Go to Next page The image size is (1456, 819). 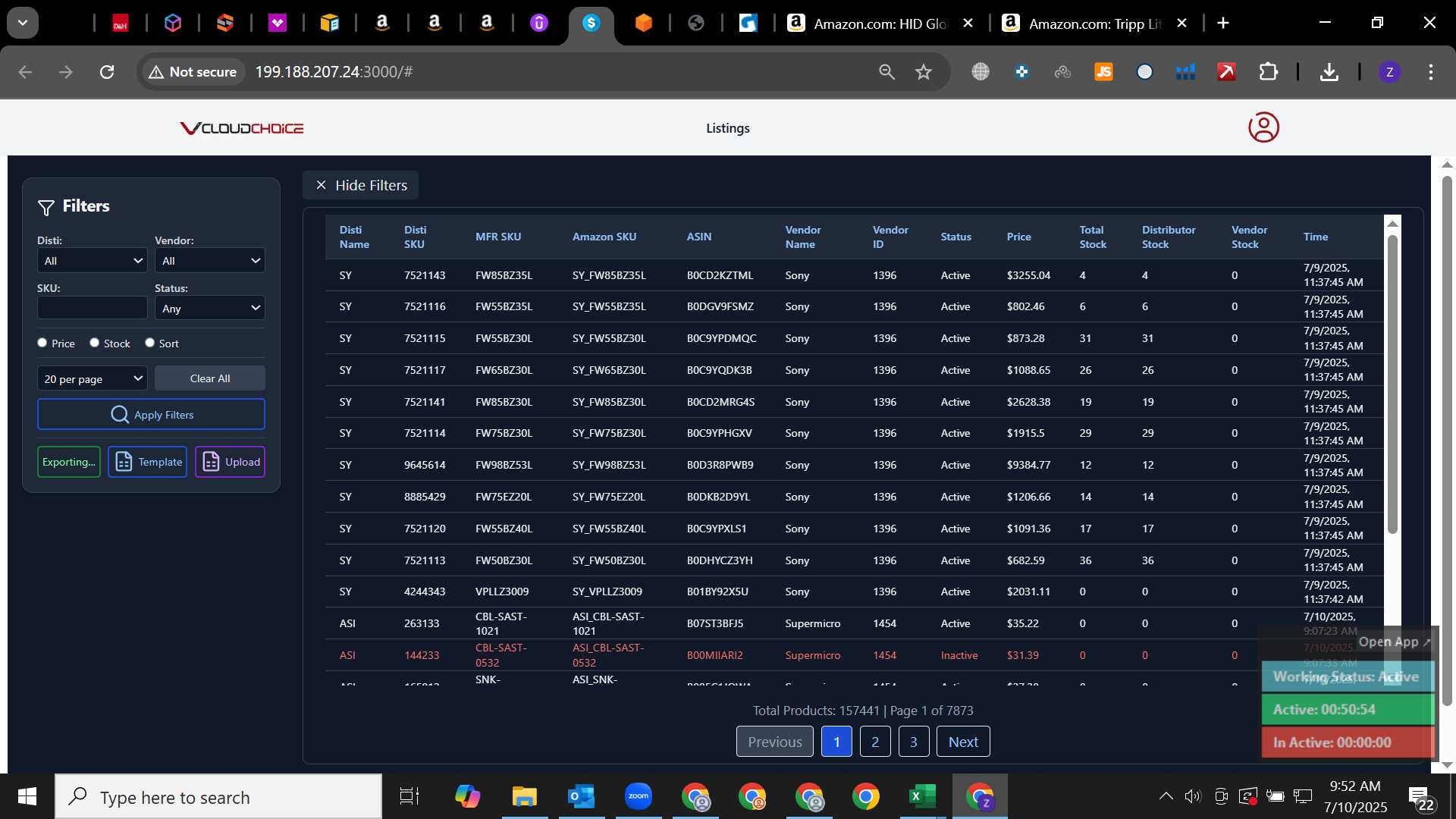coord(963,742)
